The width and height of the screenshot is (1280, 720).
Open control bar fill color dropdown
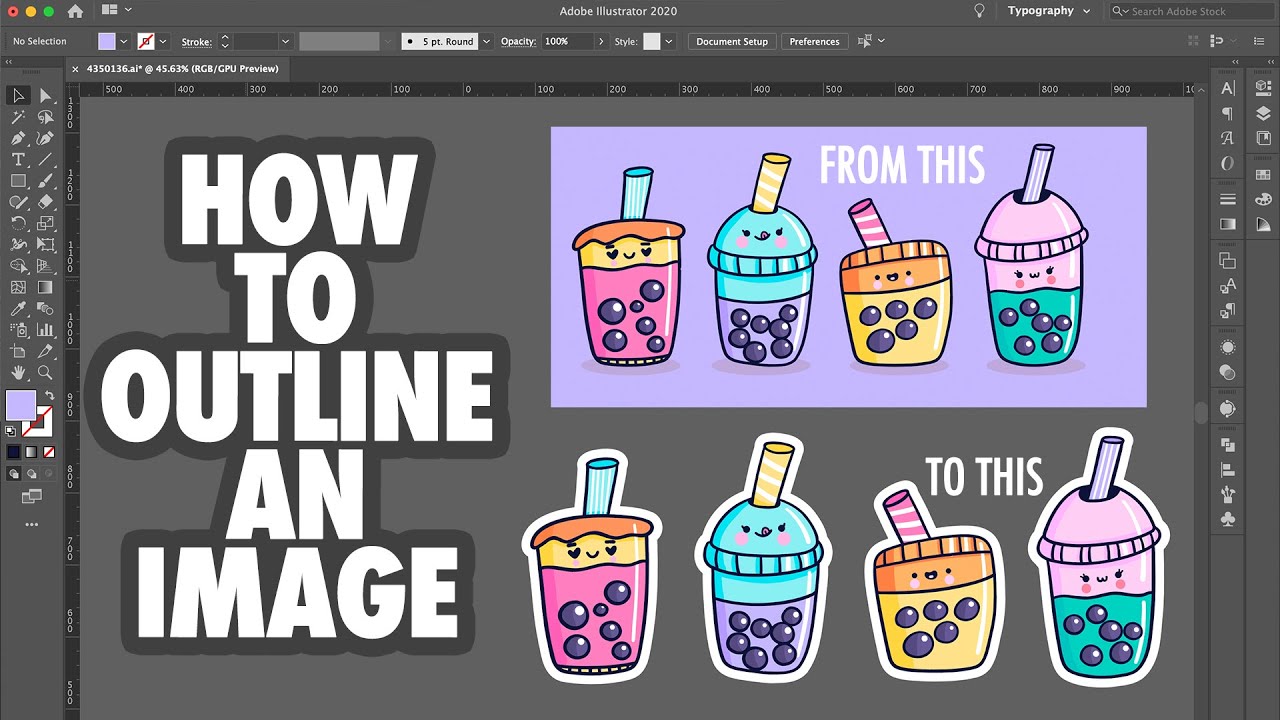(124, 42)
